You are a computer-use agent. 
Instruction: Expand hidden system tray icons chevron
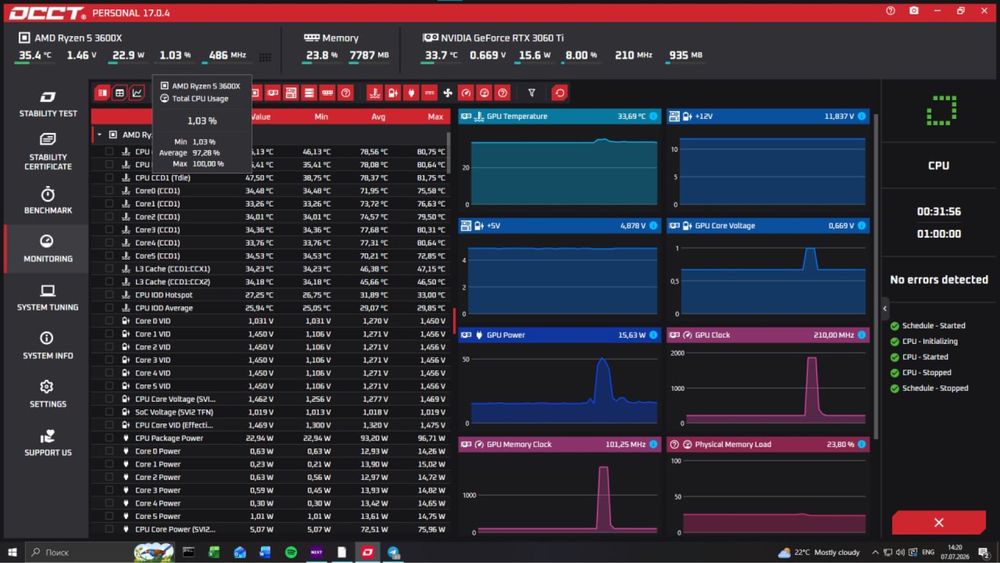click(x=875, y=552)
